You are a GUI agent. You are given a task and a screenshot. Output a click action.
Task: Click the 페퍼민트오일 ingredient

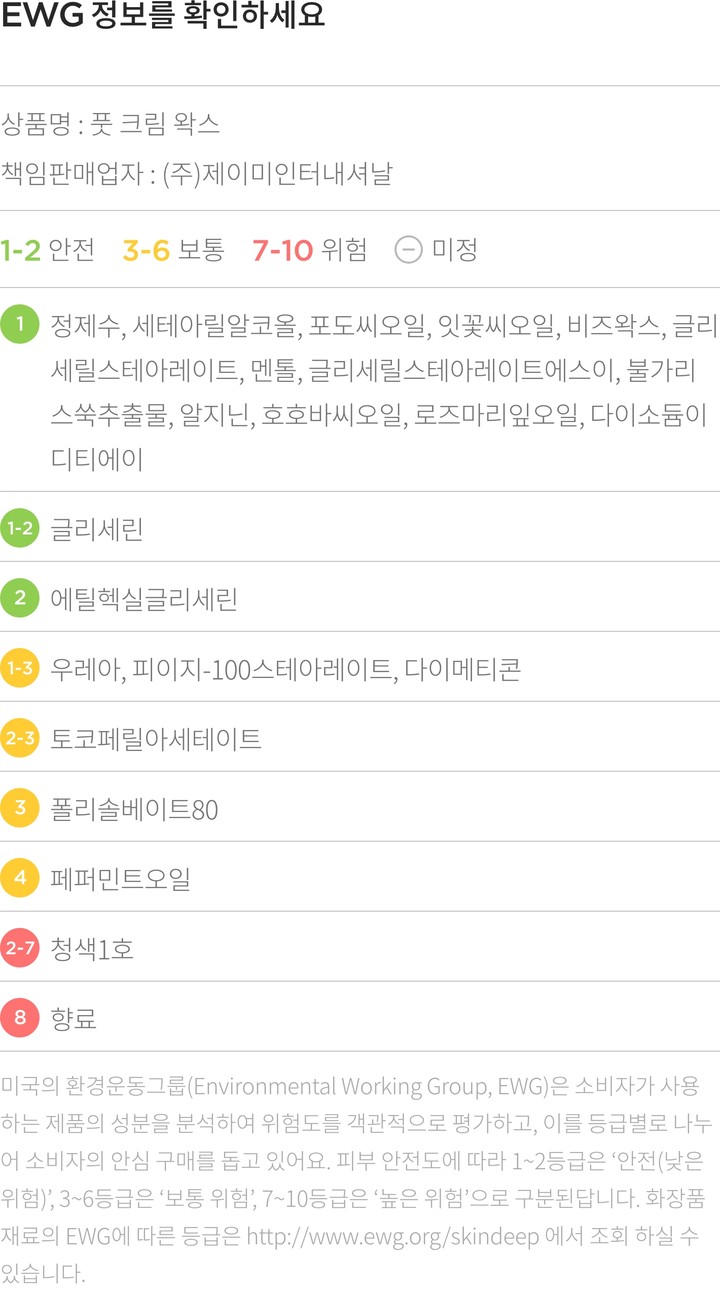tap(120, 879)
